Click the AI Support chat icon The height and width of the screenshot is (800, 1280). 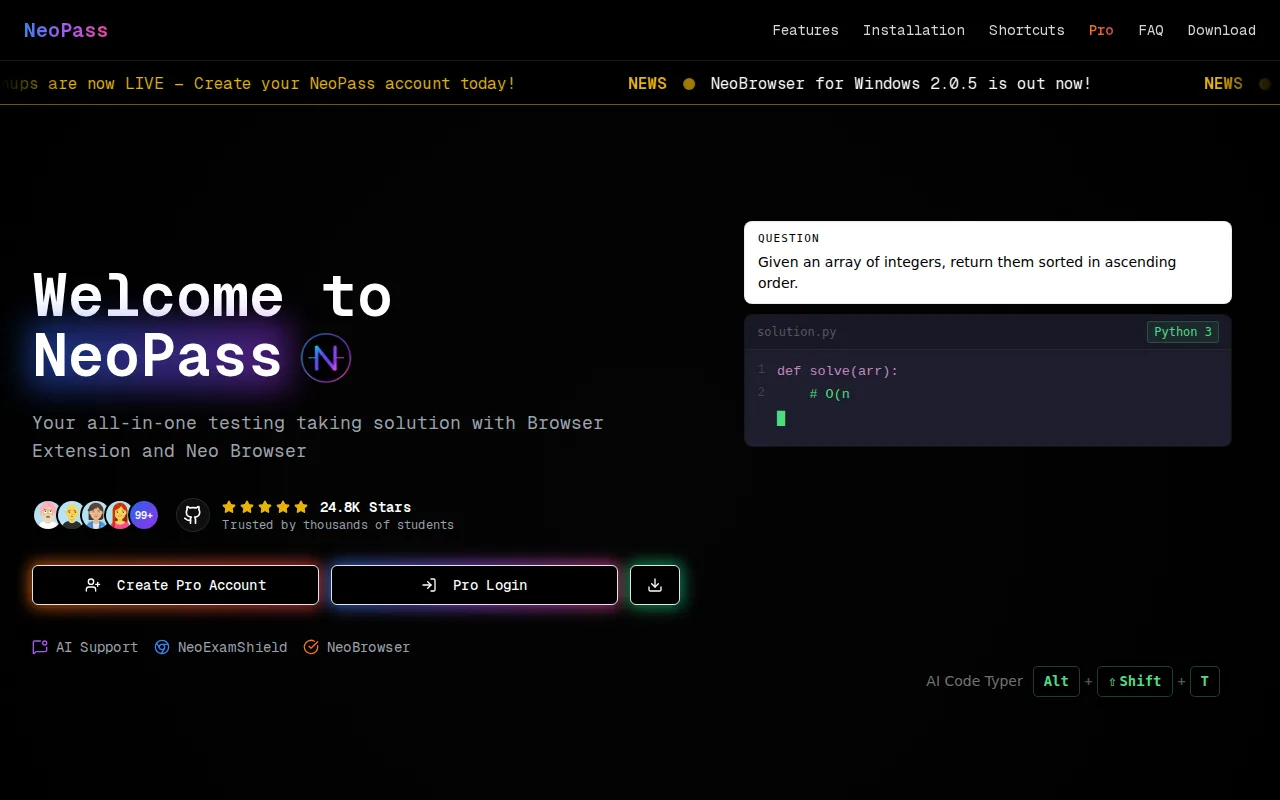[40, 647]
